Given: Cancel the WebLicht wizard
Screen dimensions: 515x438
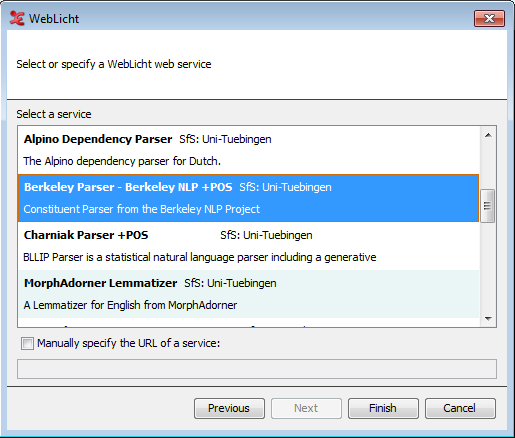Looking at the screenshot, I should [460, 408].
